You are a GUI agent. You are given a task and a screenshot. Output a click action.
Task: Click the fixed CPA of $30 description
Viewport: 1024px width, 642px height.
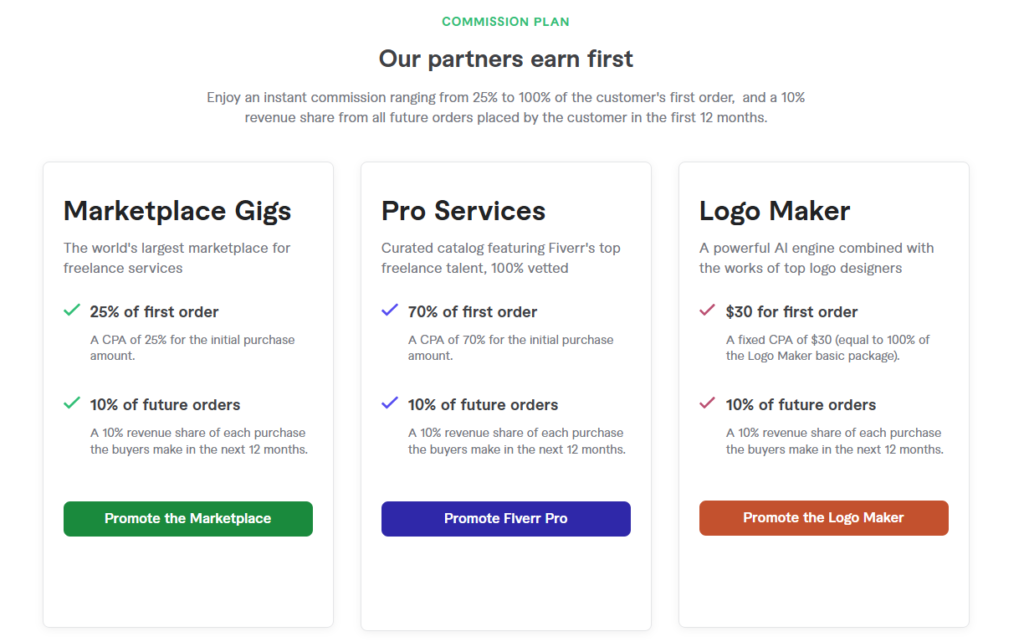click(827, 347)
